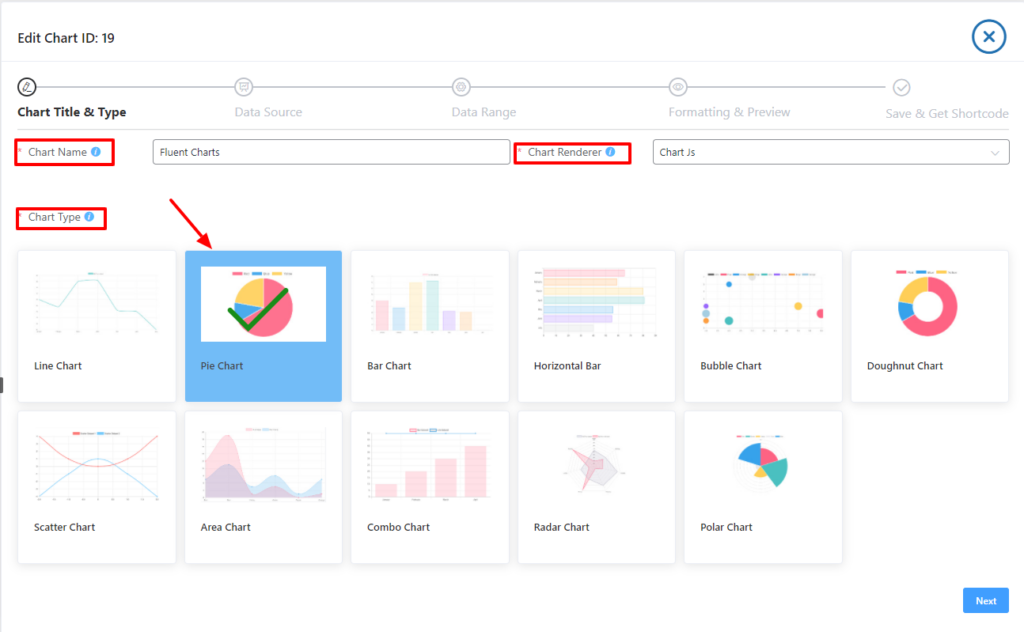This screenshot has height=632, width=1024.
Task: Click the Data Range step icon
Action: (461, 87)
